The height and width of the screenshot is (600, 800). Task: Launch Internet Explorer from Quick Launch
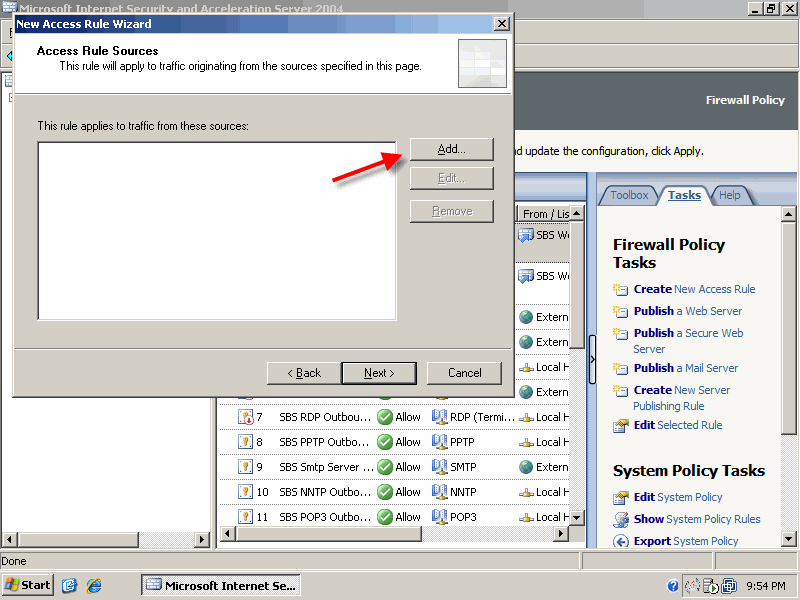point(94,586)
